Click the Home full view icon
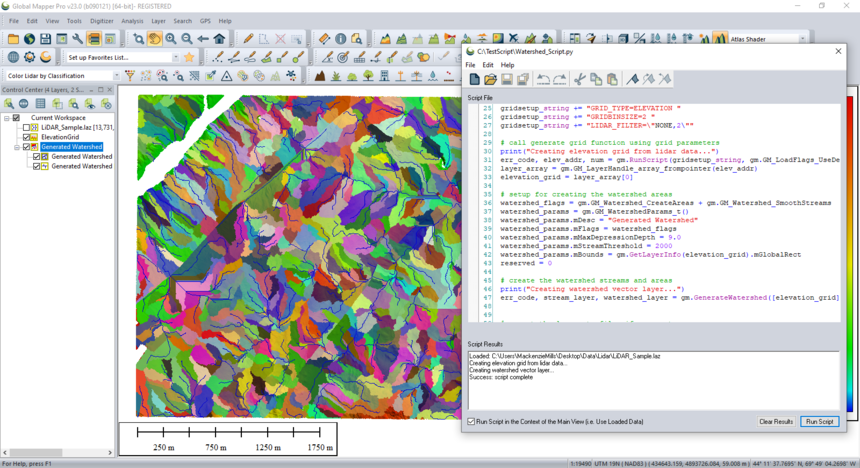This screenshot has width=860, height=468. point(219,39)
